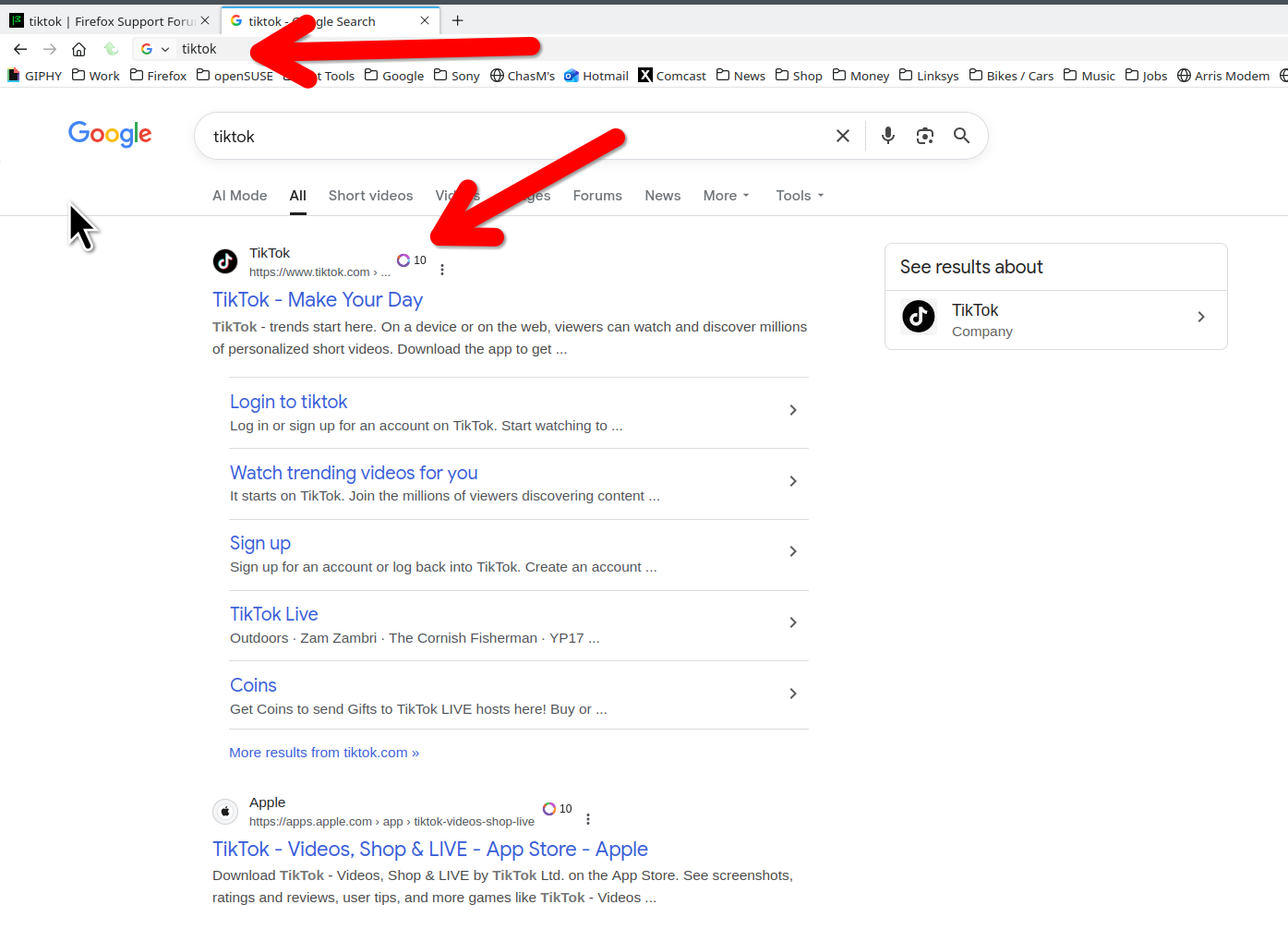Open the Tools dropdown menu
This screenshot has width=1288, height=929.
pyautogui.click(x=799, y=196)
